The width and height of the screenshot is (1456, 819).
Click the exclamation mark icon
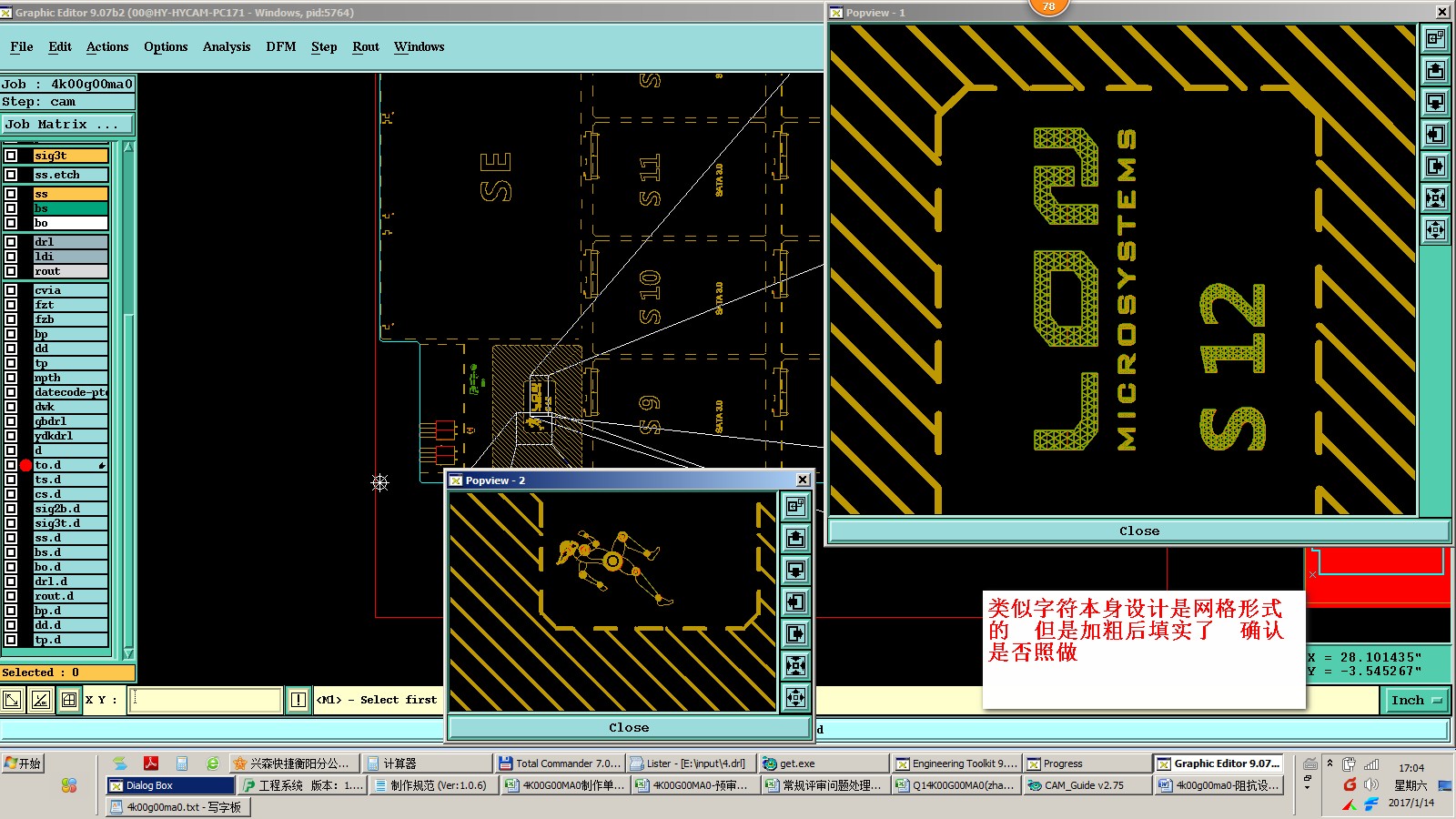[298, 700]
